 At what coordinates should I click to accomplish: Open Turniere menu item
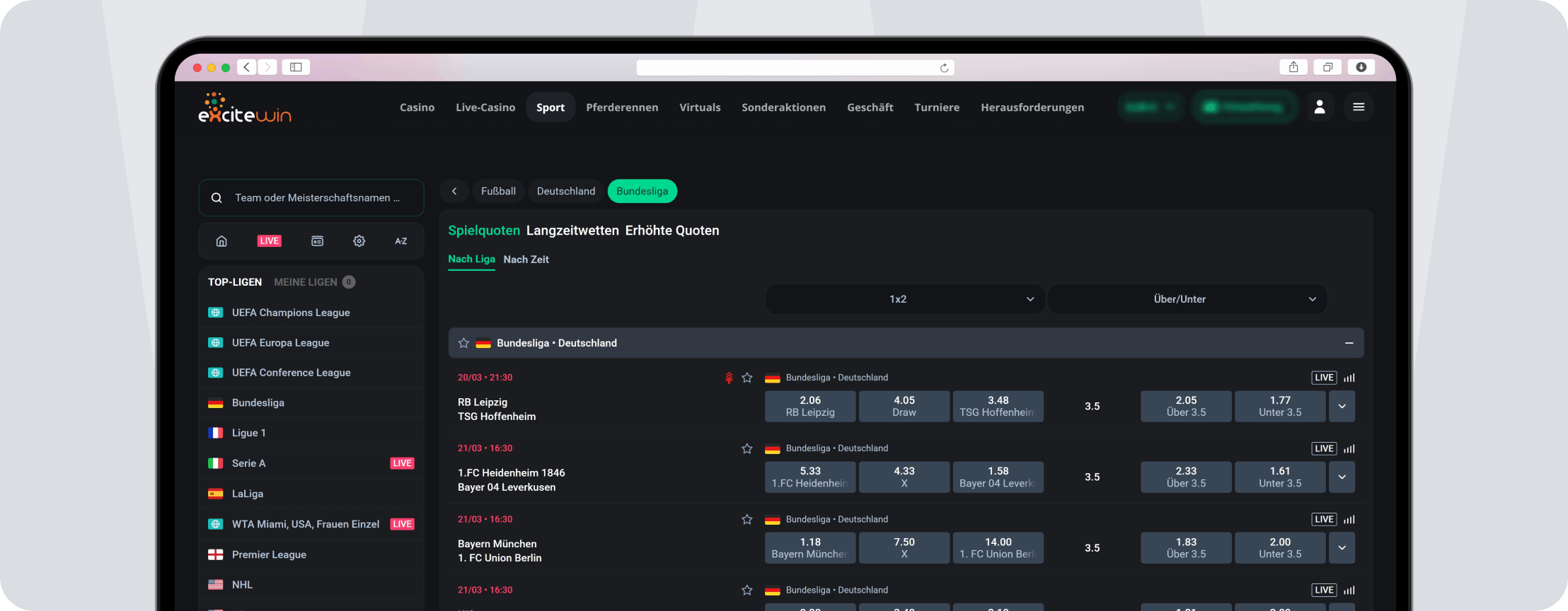pyautogui.click(x=937, y=107)
